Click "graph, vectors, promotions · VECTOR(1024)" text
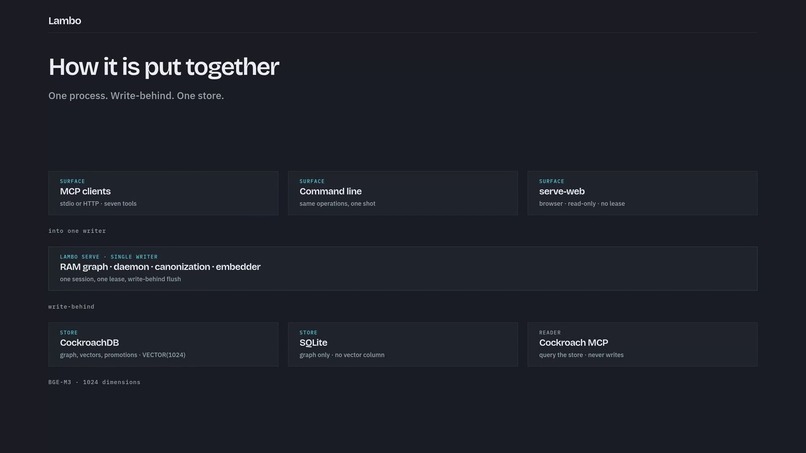Image resolution: width=806 pixels, height=453 pixels. click(122, 355)
